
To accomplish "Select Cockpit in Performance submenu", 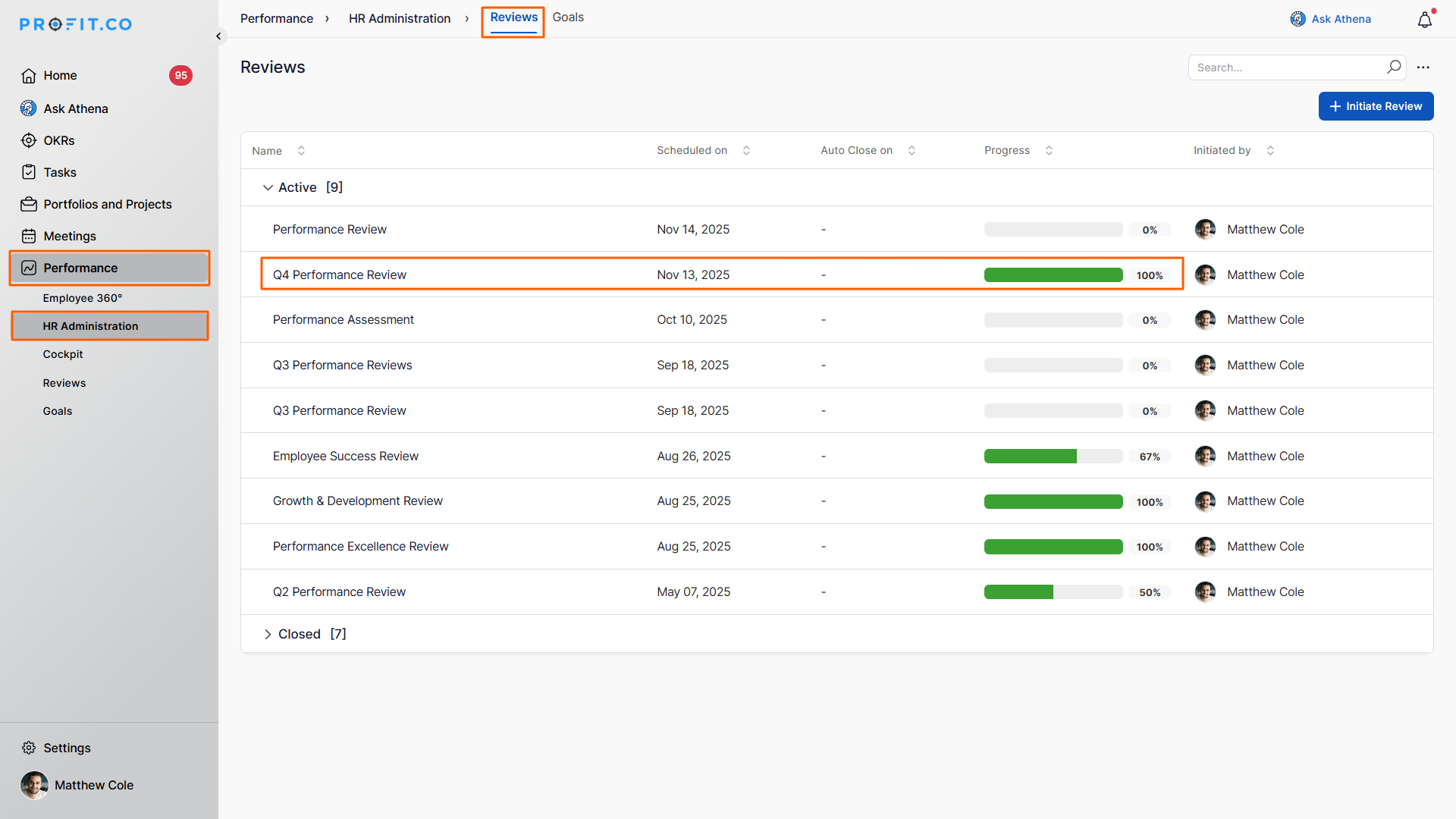I will pyautogui.click(x=63, y=354).
